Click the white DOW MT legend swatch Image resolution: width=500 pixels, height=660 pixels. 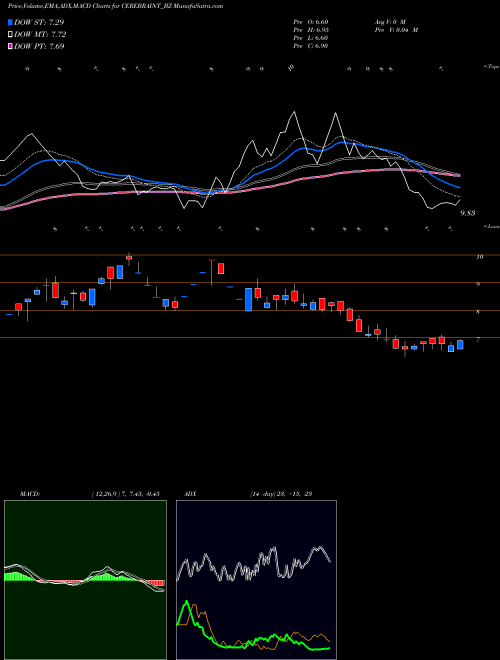pos(10,35)
